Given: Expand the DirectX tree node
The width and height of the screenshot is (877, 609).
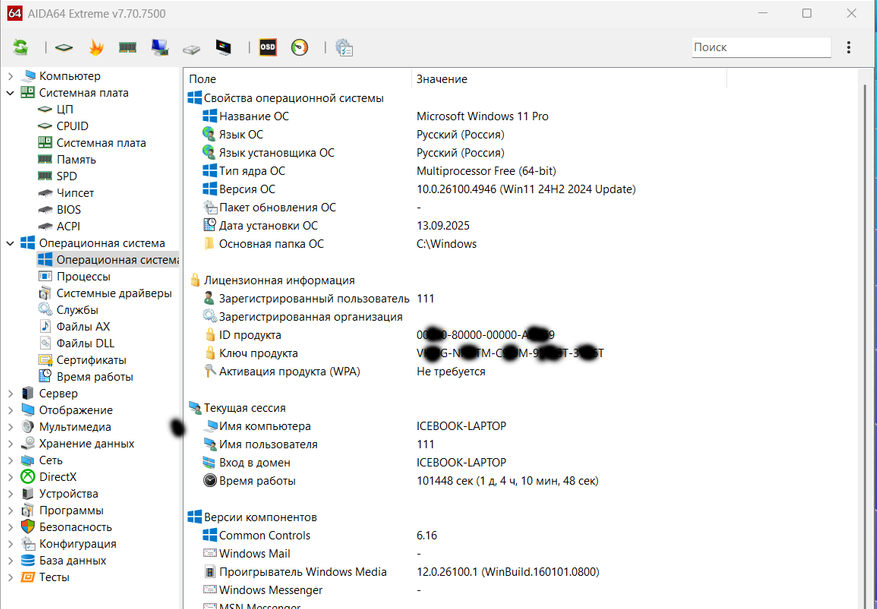Looking at the screenshot, I should (10, 477).
